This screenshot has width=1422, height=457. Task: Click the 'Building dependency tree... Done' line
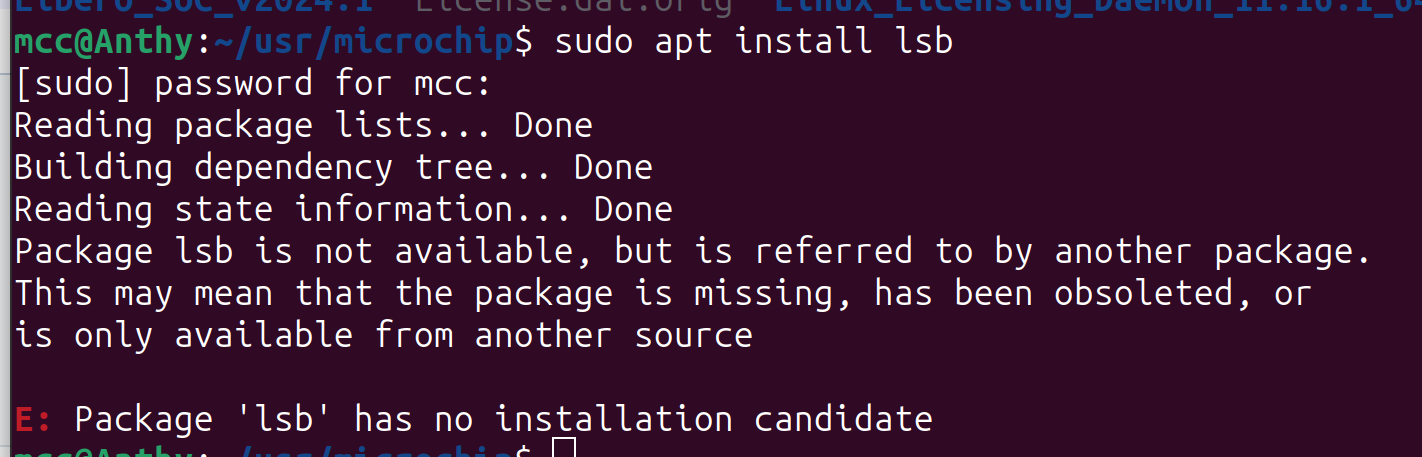(334, 167)
